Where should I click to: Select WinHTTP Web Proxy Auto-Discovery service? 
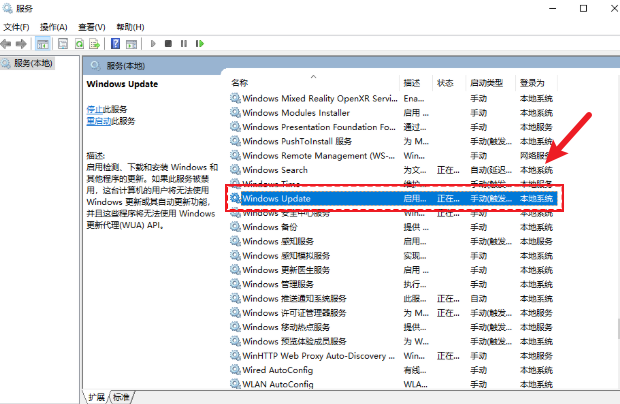(394, 355)
